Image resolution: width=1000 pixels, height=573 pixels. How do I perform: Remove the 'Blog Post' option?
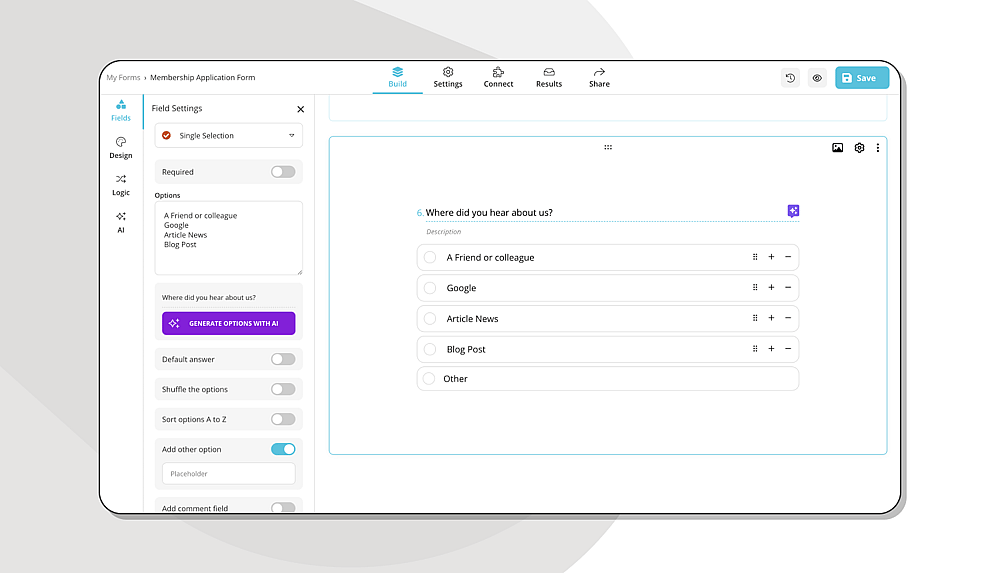788,349
